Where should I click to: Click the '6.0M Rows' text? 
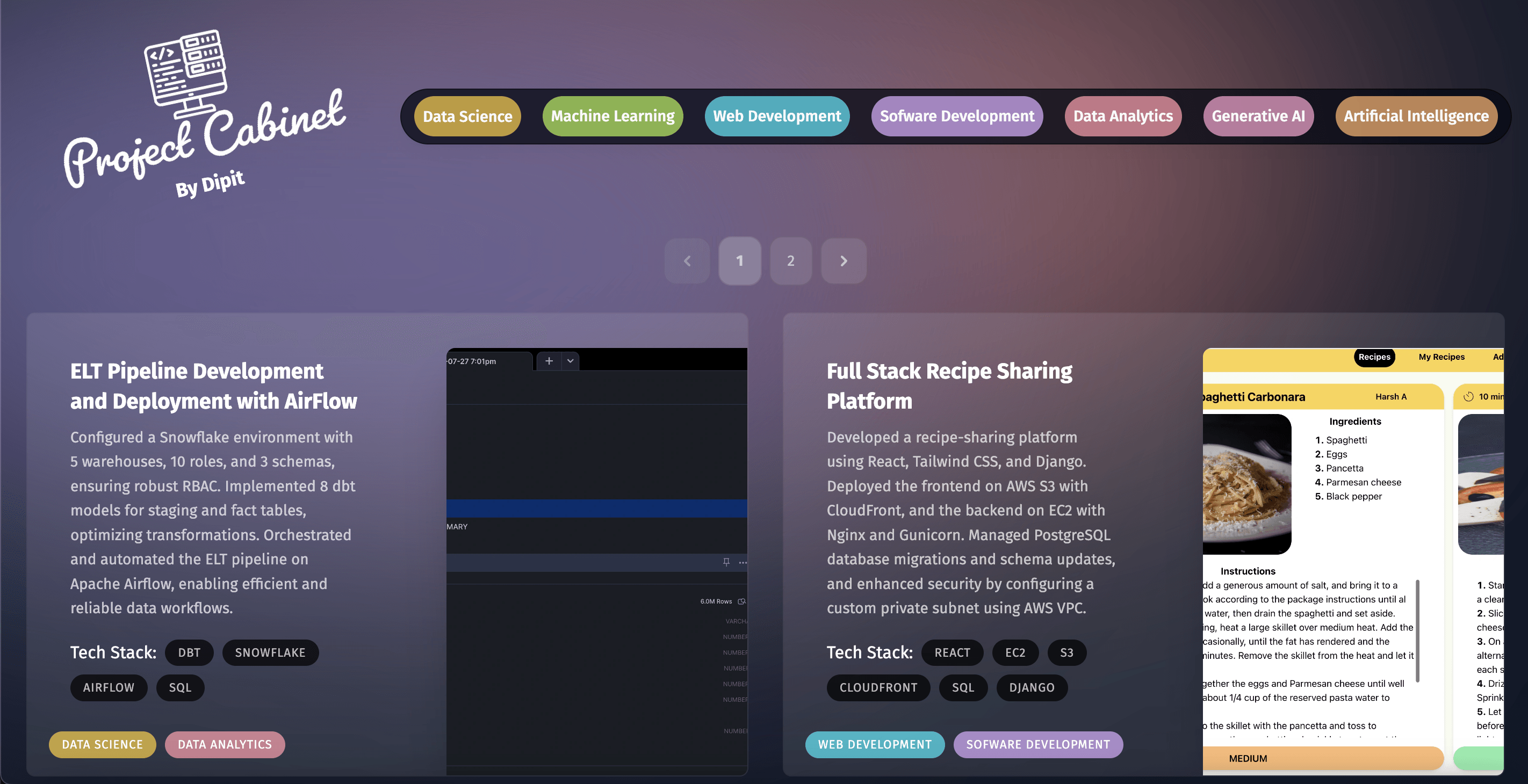click(x=716, y=601)
